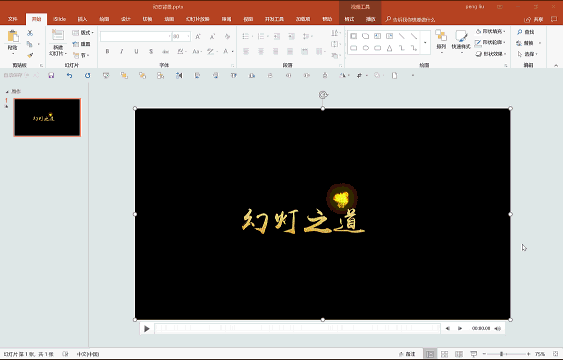The width and height of the screenshot is (563, 360).
Task: Click the comments icon next to Share
Action: coord(554,19)
